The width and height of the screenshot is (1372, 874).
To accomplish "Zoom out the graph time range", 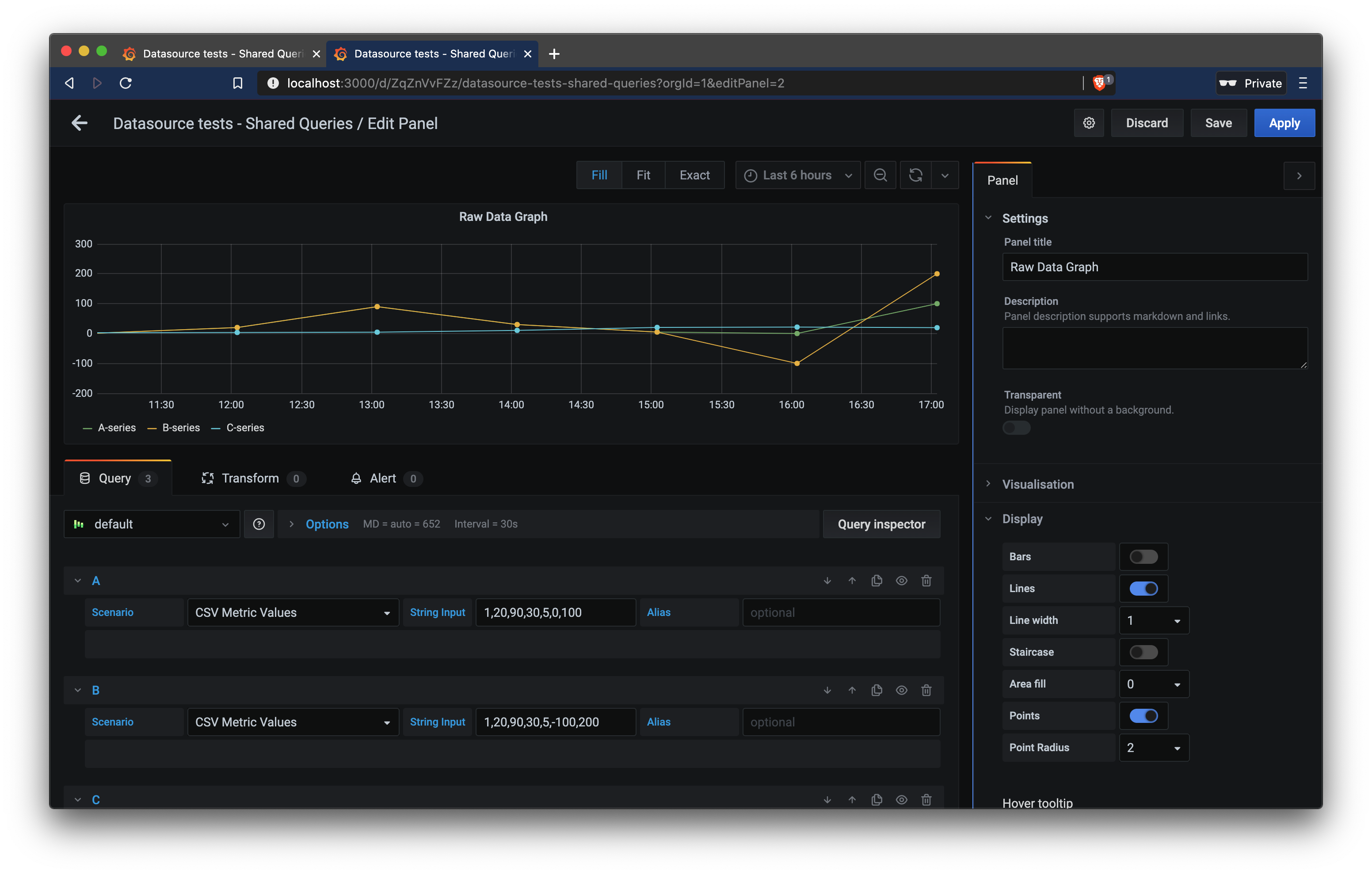I will coord(880,175).
